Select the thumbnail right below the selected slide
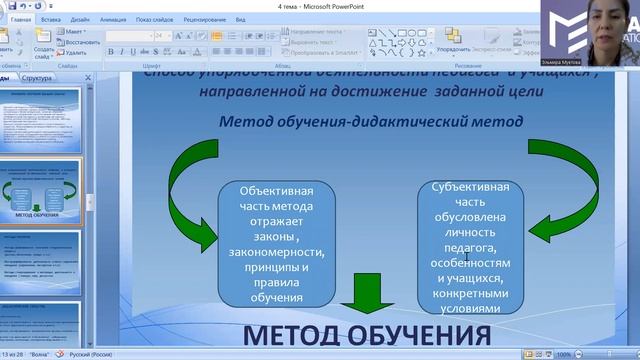The height and width of the screenshot is (360, 640). coord(40,263)
